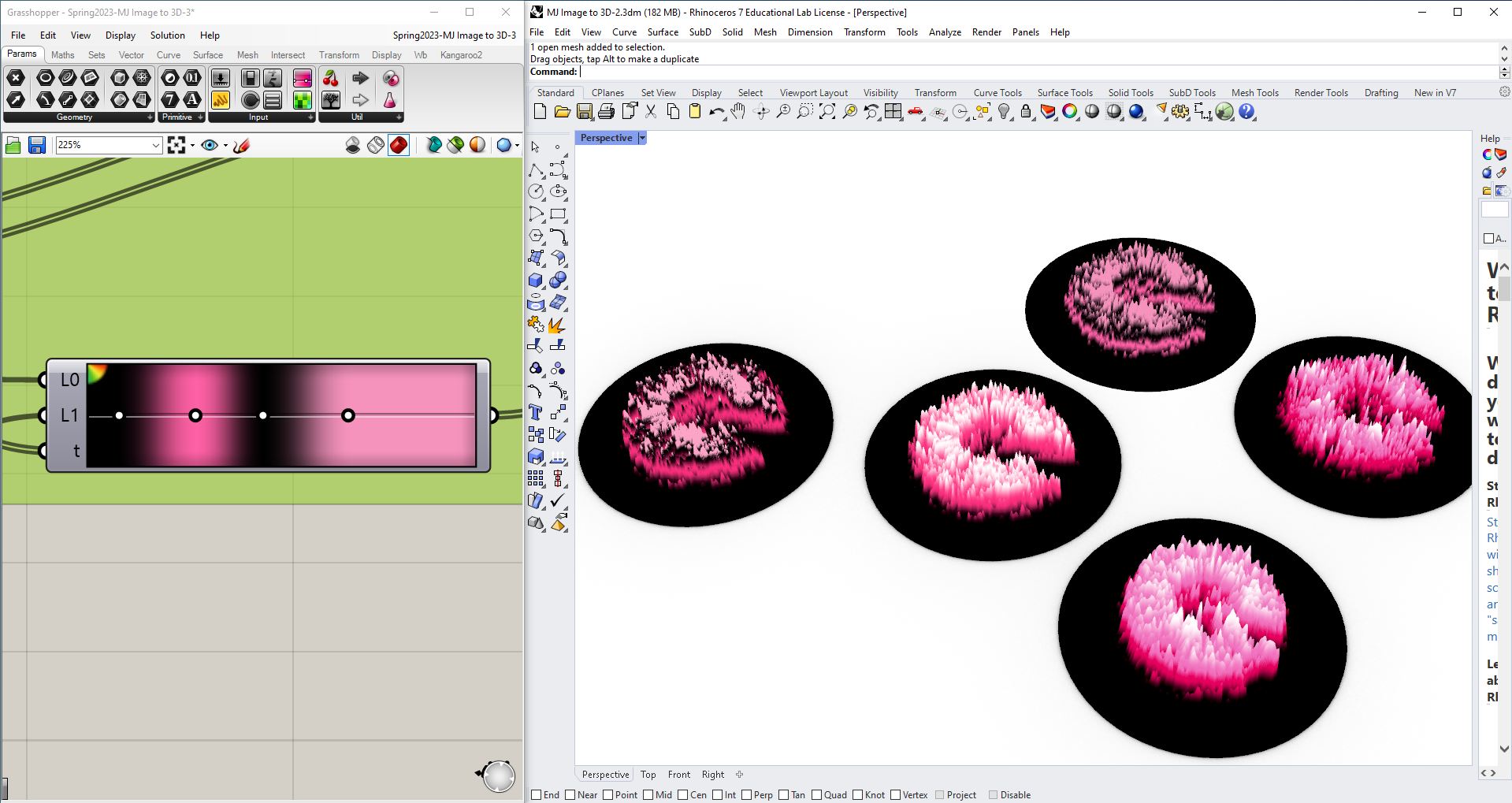Add a new viewport tab with plus icon

click(739, 775)
